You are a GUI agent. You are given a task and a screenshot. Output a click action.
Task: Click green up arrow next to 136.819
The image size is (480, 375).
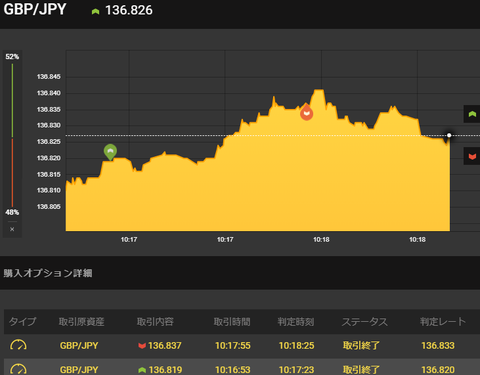coord(142,370)
